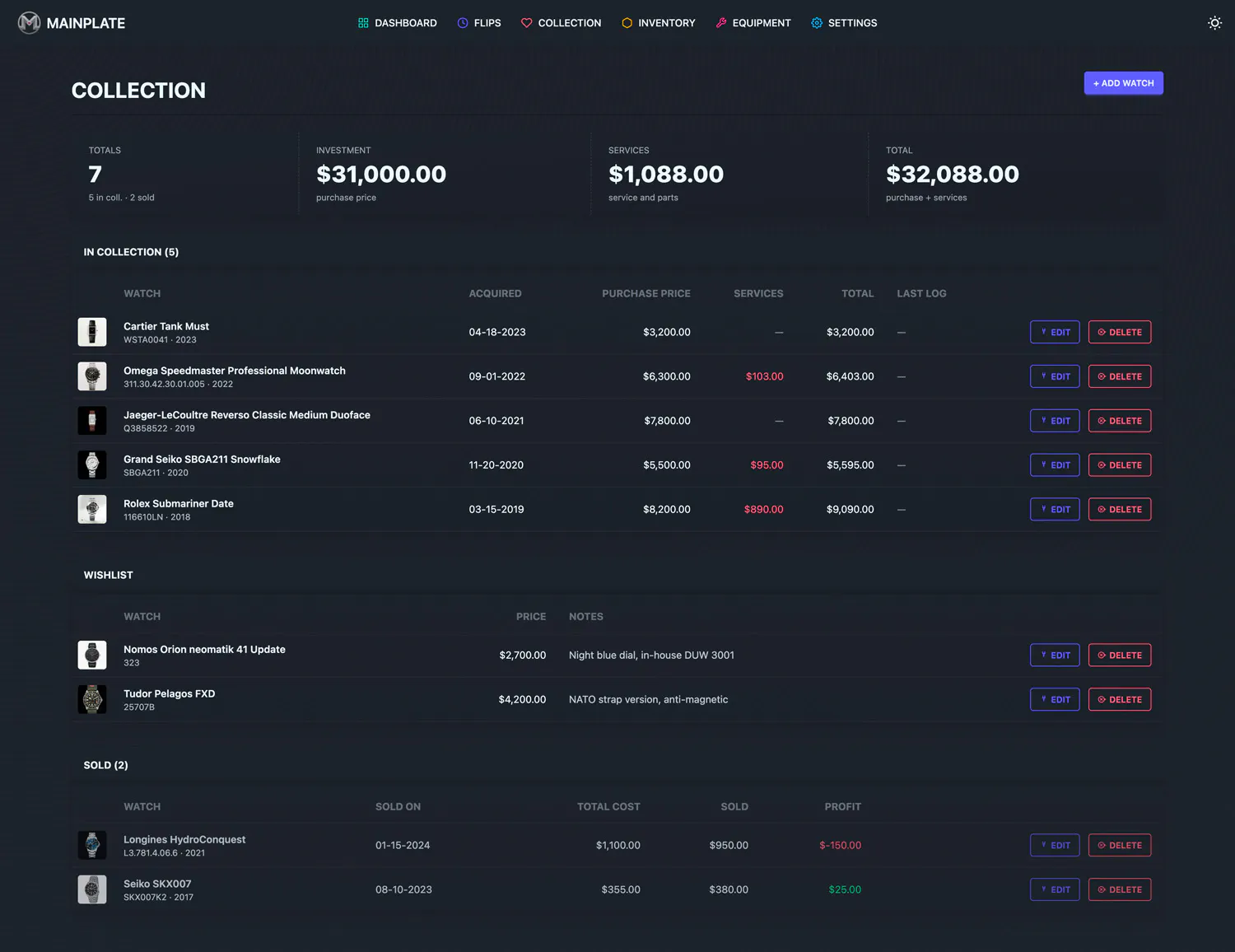Click the Rolex Submariner Date thumbnail
1235x952 pixels.
[92, 509]
